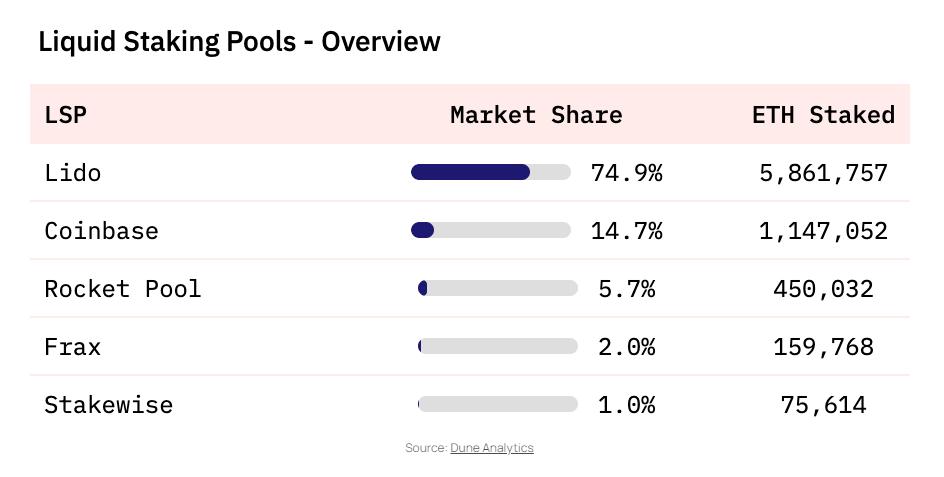Click the Lido market share progress bar
Image resolution: width=944 pixels, height=477 pixels.
click(x=491, y=172)
